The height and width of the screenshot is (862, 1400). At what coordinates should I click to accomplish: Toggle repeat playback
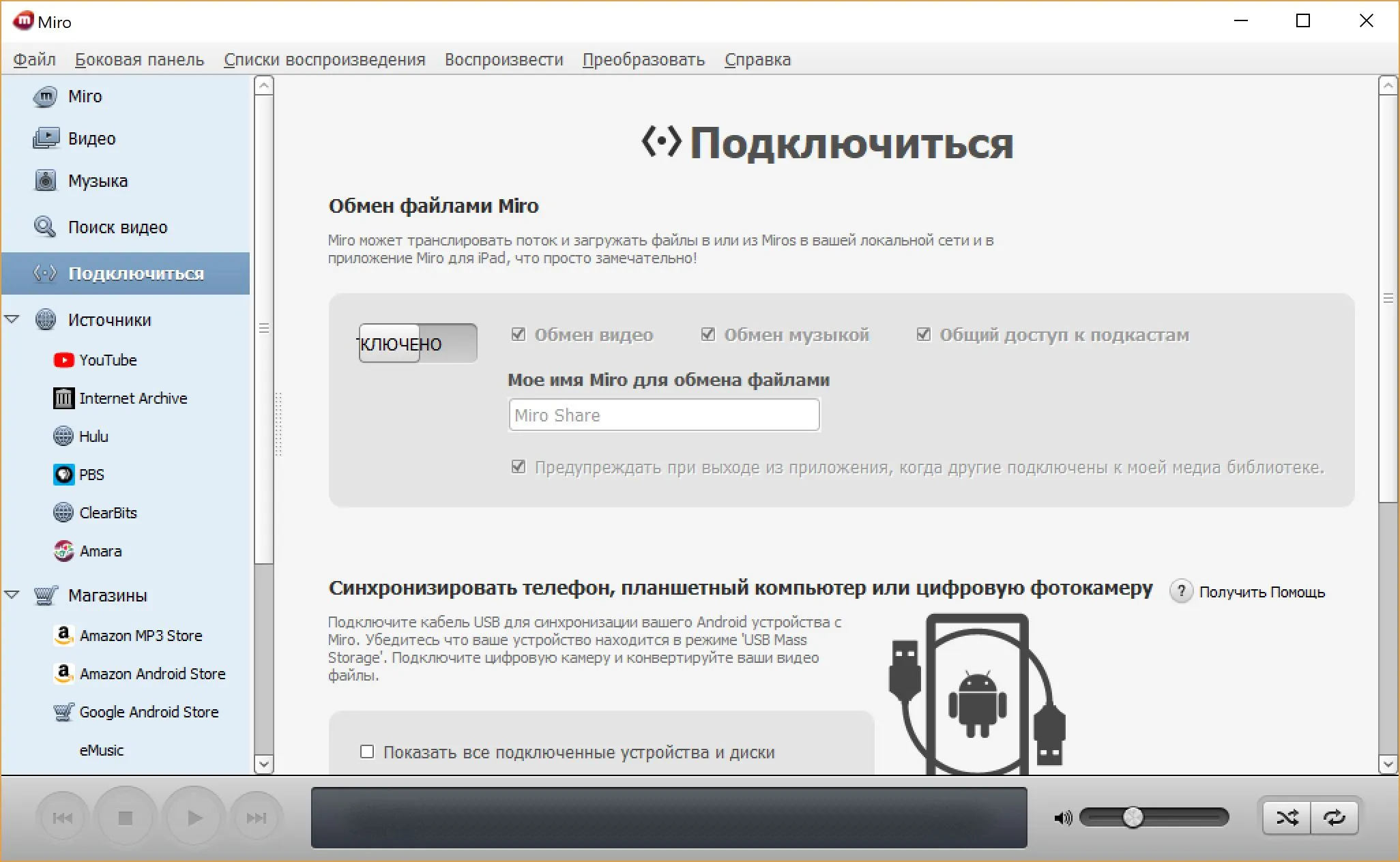pyautogui.click(x=1334, y=817)
